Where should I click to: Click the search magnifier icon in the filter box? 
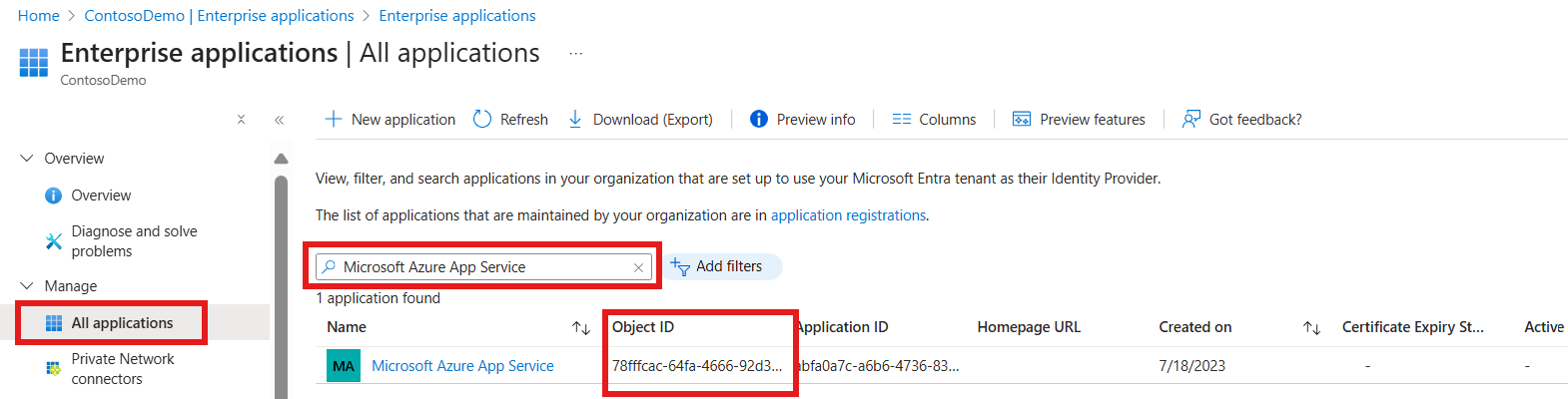[329, 267]
